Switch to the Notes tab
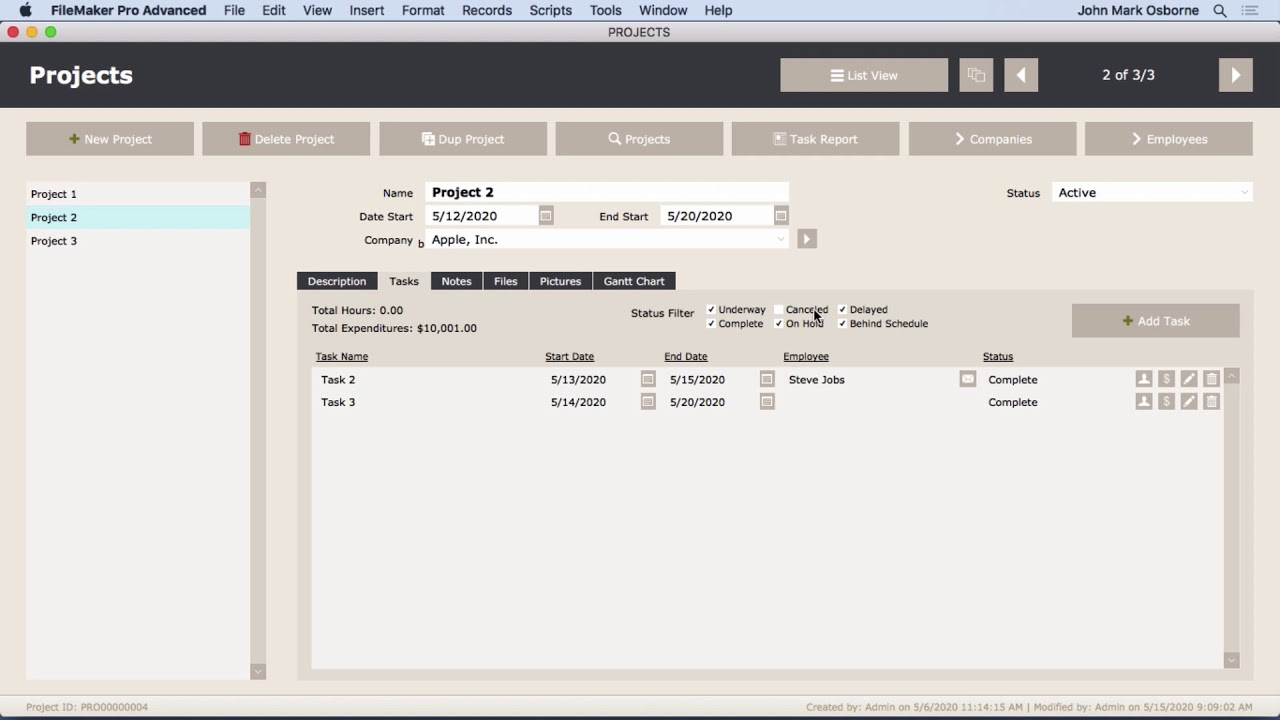This screenshot has height=720, width=1280. click(x=456, y=281)
